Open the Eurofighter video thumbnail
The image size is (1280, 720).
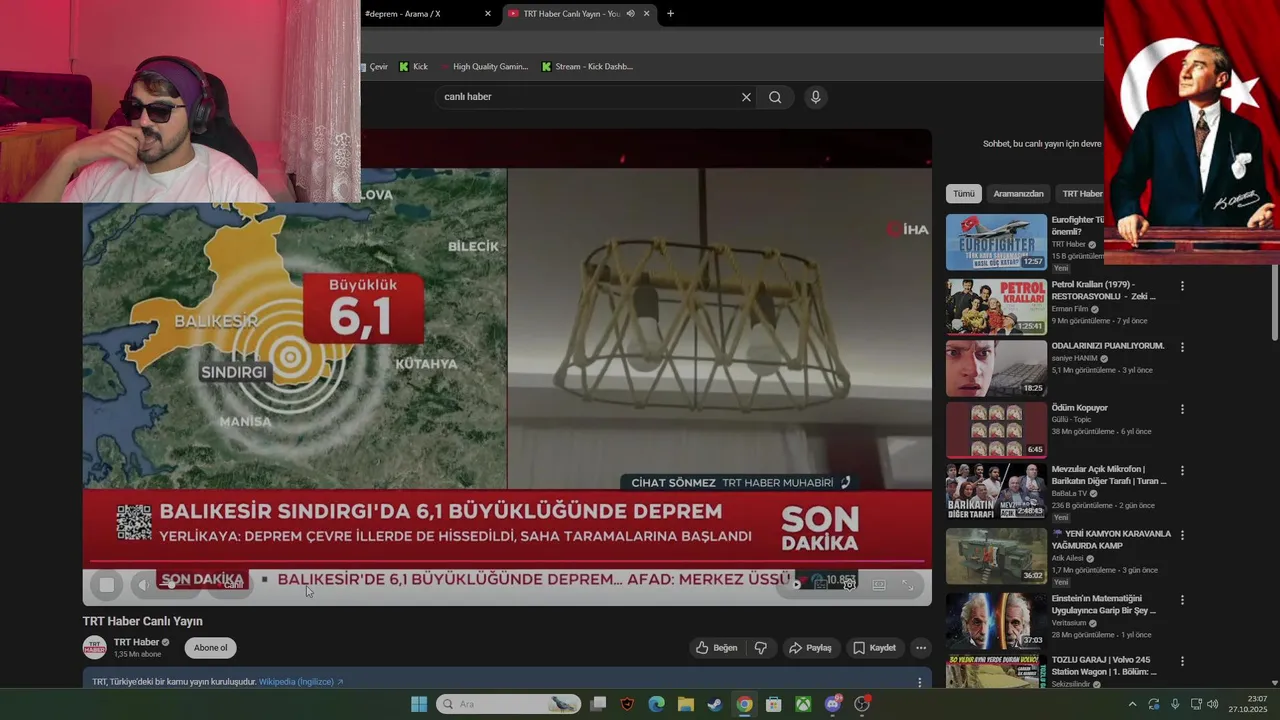click(996, 242)
